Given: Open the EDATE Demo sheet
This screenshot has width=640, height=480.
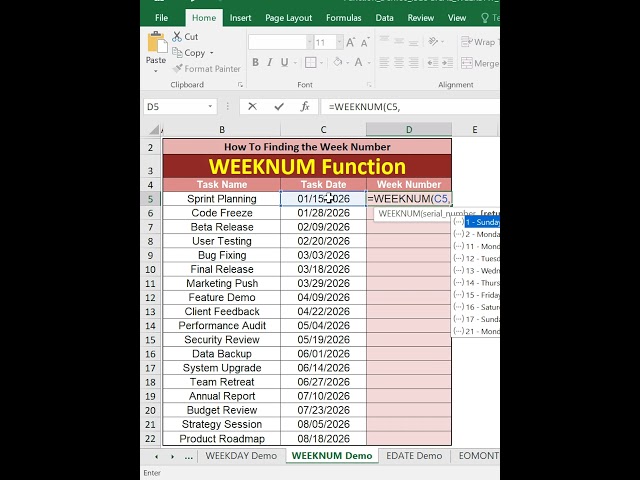Looking at the screenshot, I should click(x=414, y=456).
